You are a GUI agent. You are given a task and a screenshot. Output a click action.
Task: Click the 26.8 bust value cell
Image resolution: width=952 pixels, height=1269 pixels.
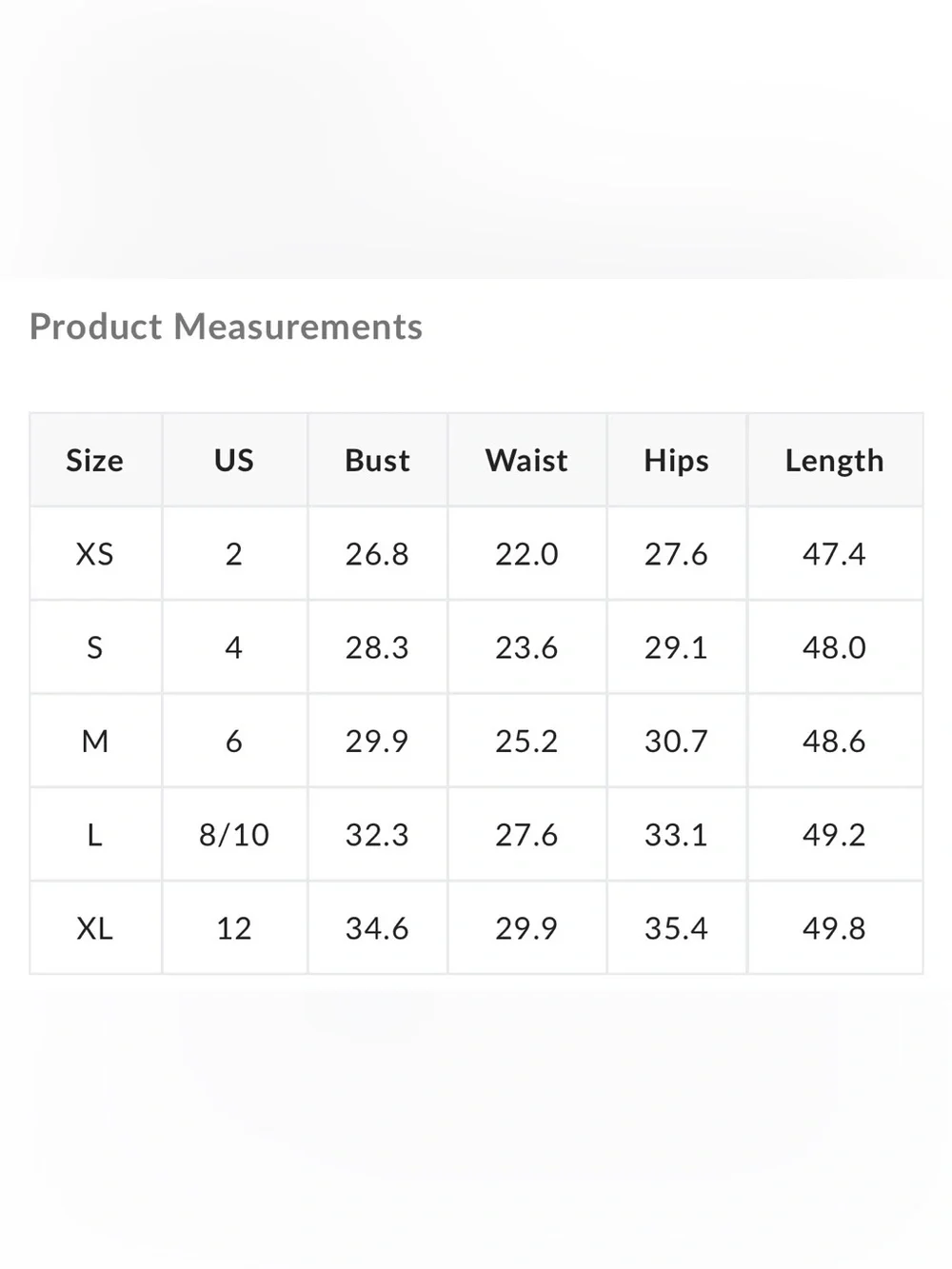[378, 553]
